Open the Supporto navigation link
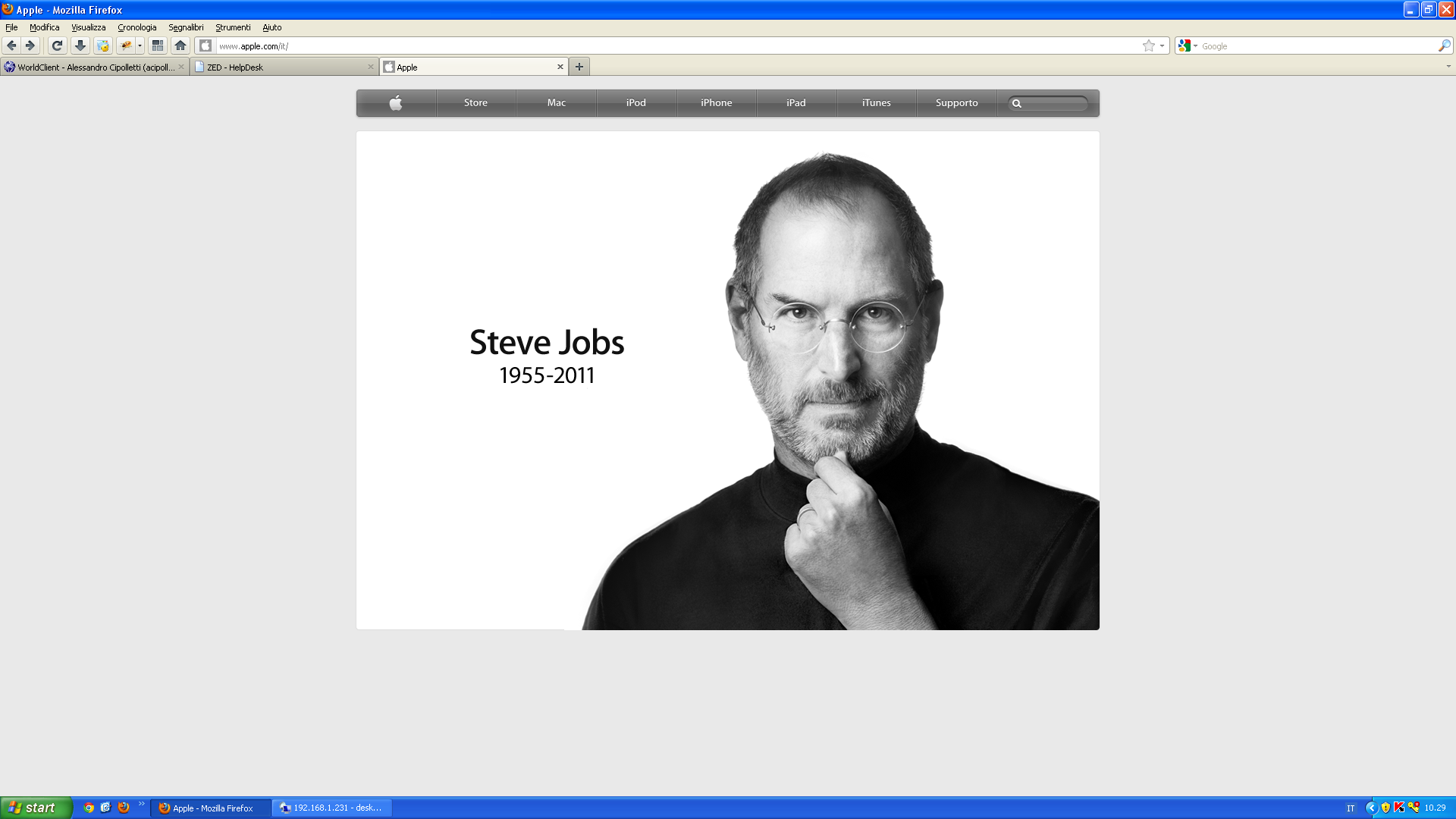Viewport: 1456px width, 819px height. coord(956,103)
